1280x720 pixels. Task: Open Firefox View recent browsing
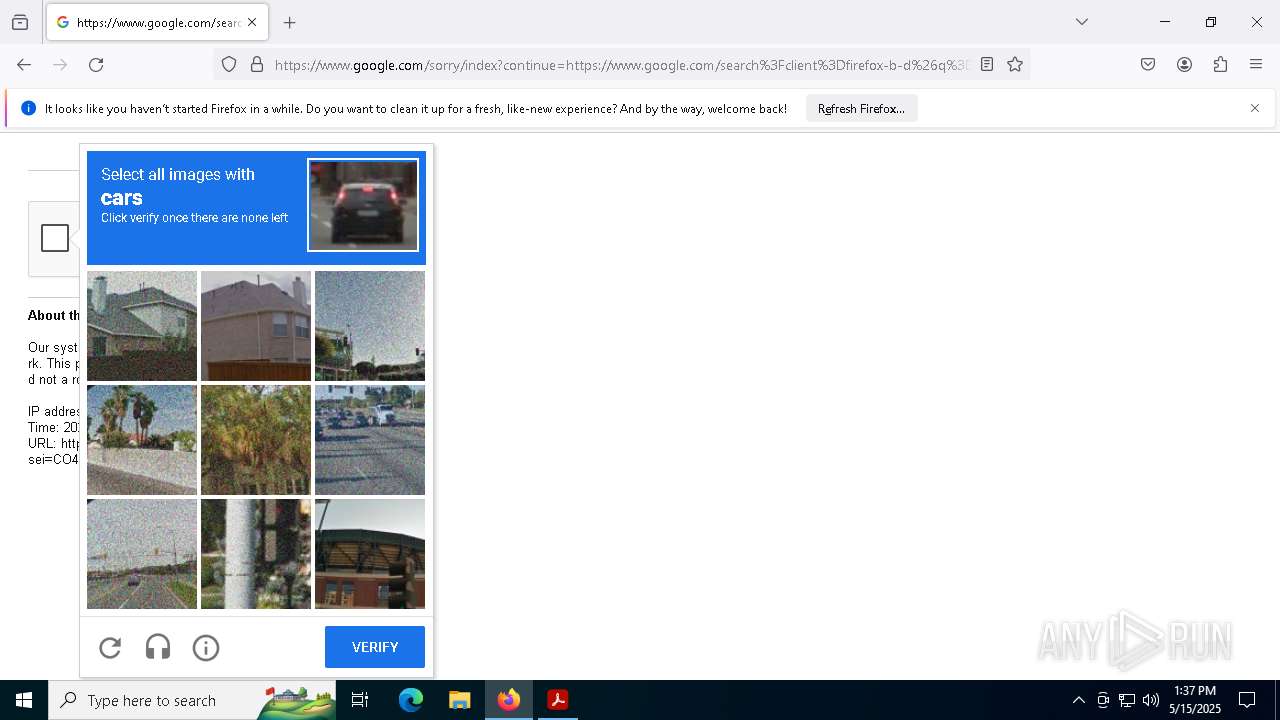[20, 22]
